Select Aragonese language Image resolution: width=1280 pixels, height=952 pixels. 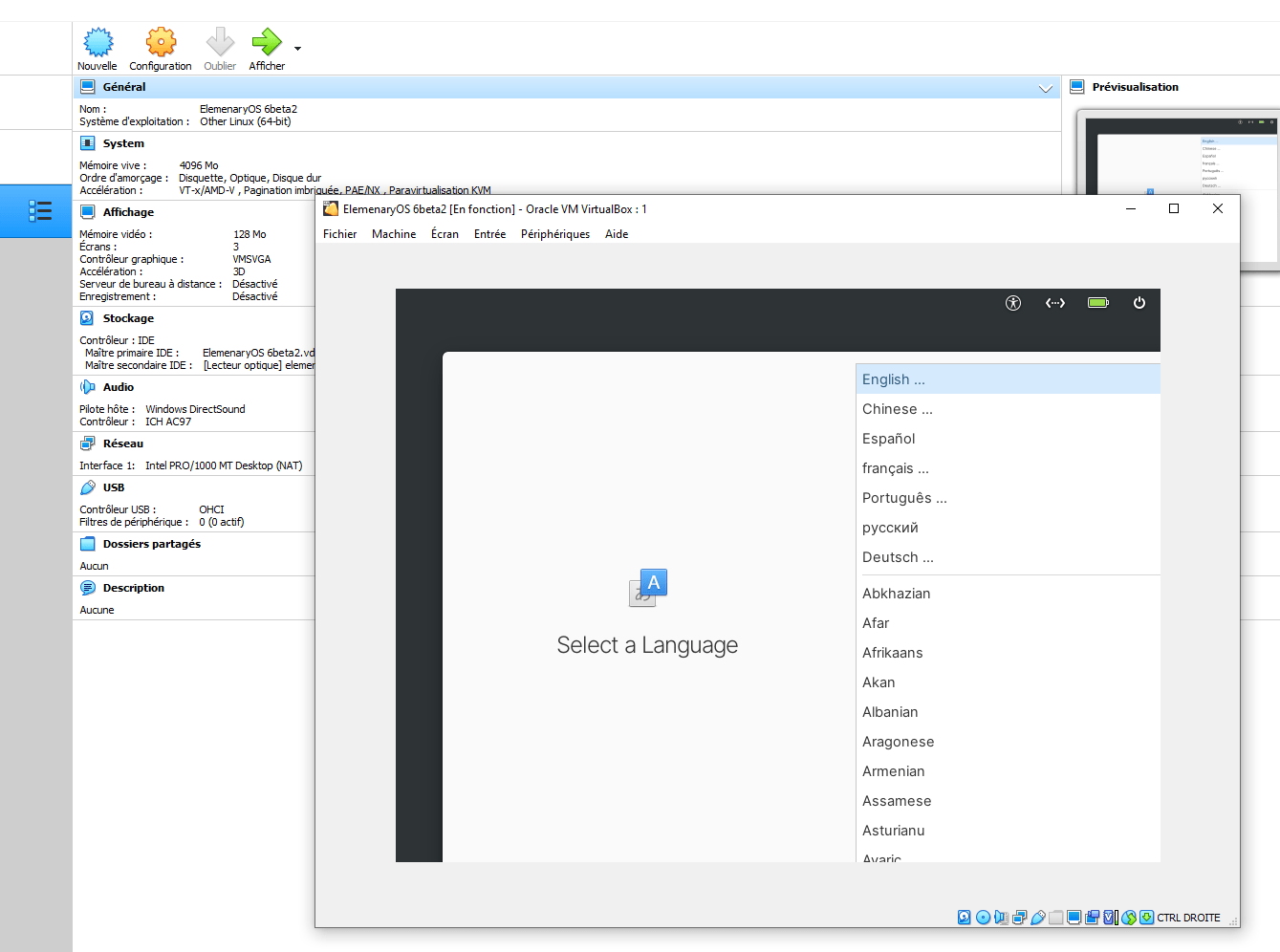pos(1008,742)
